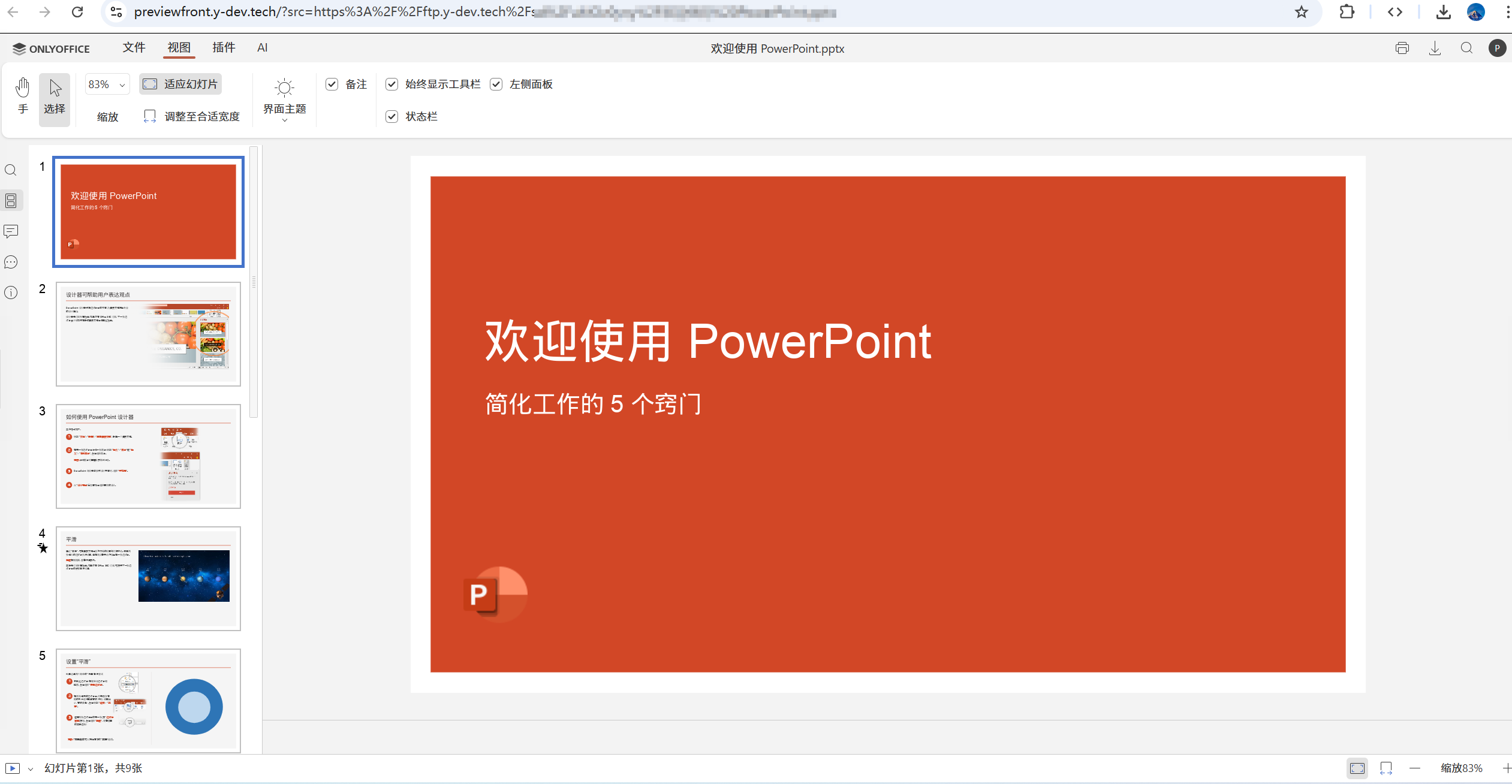Uncheck the 状态栏 checkbox
The width and height of the screenshot is (1512, 784).
(x=392, y=116)
